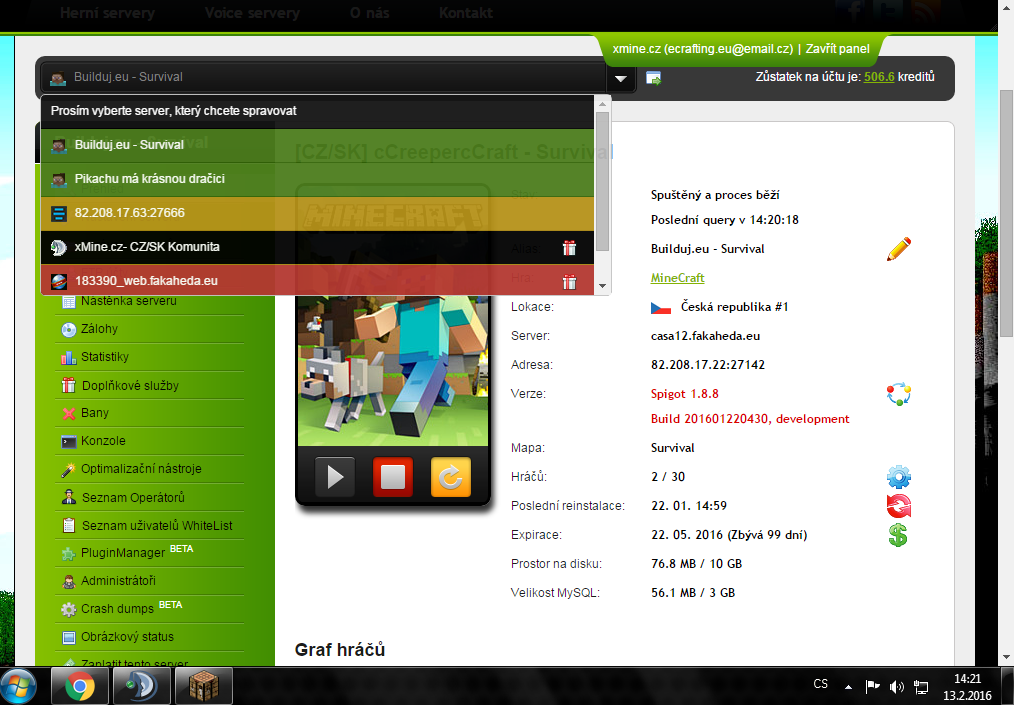
Task: Click the dropdown list scroll-up arrow
Action: point(603,103)
